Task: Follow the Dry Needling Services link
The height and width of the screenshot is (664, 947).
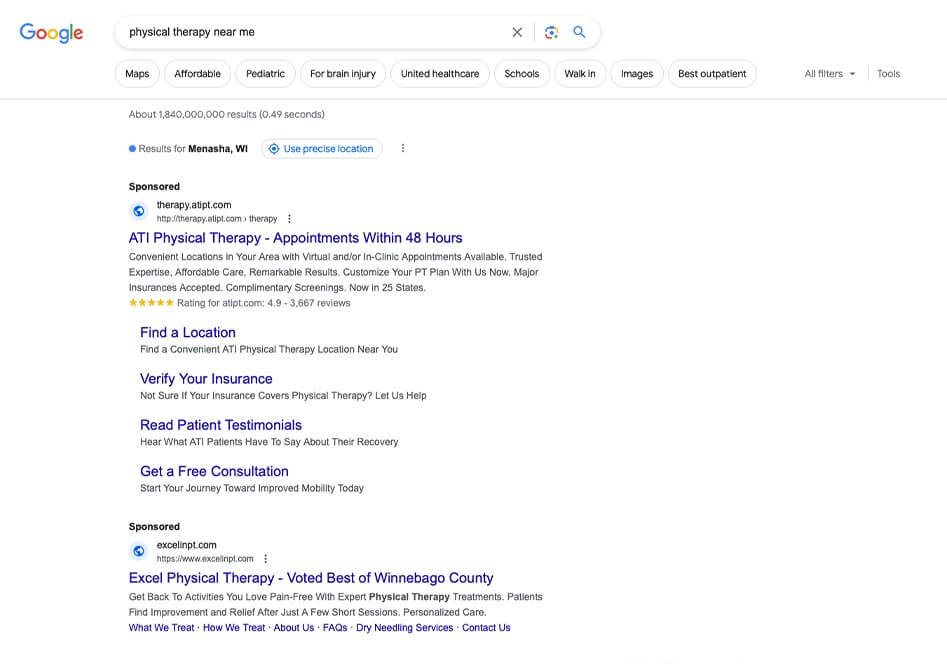Action: coord(404,628)
